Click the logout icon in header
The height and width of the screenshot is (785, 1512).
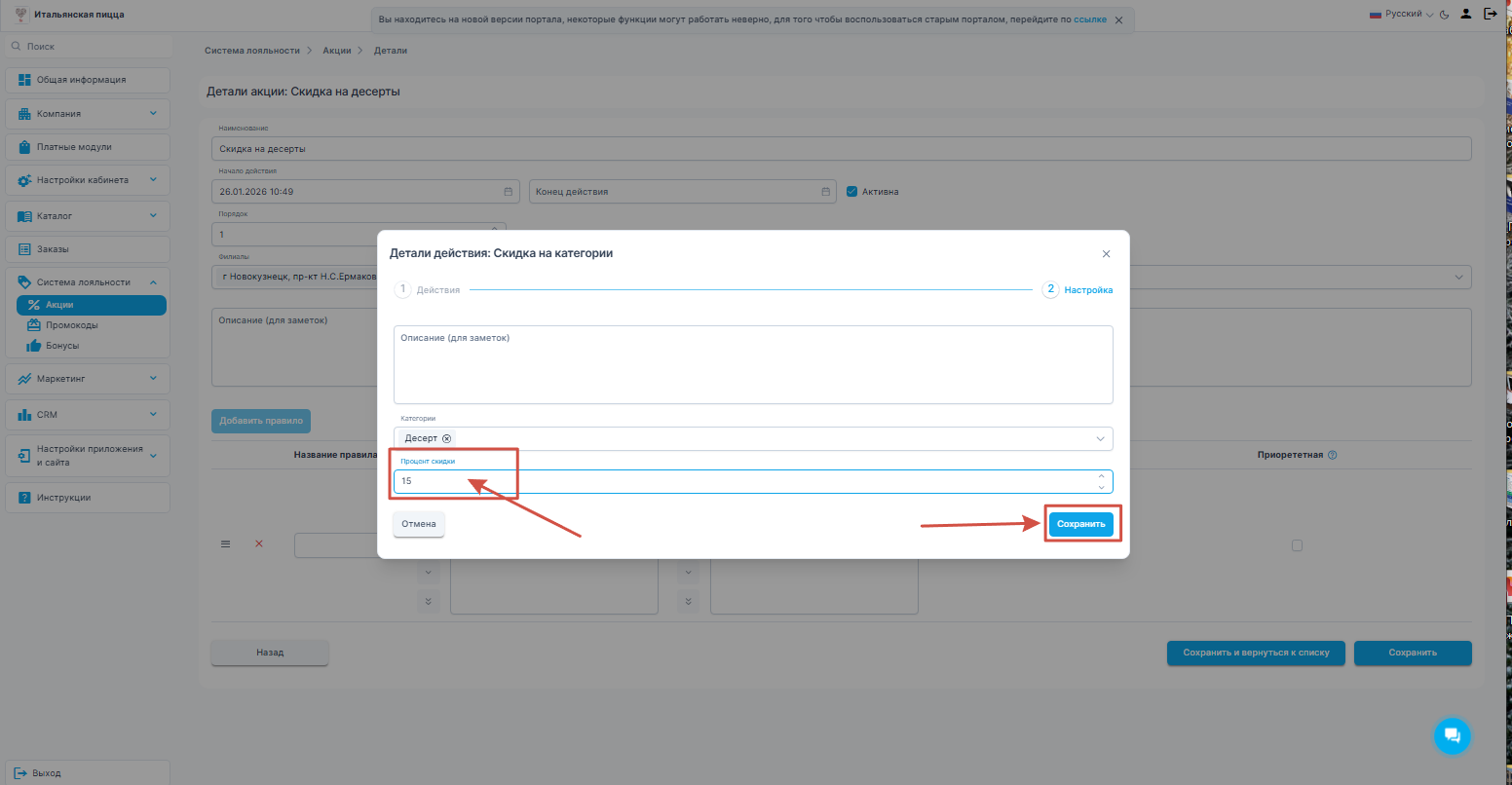pyautogui.click(x=1490, y=15)
